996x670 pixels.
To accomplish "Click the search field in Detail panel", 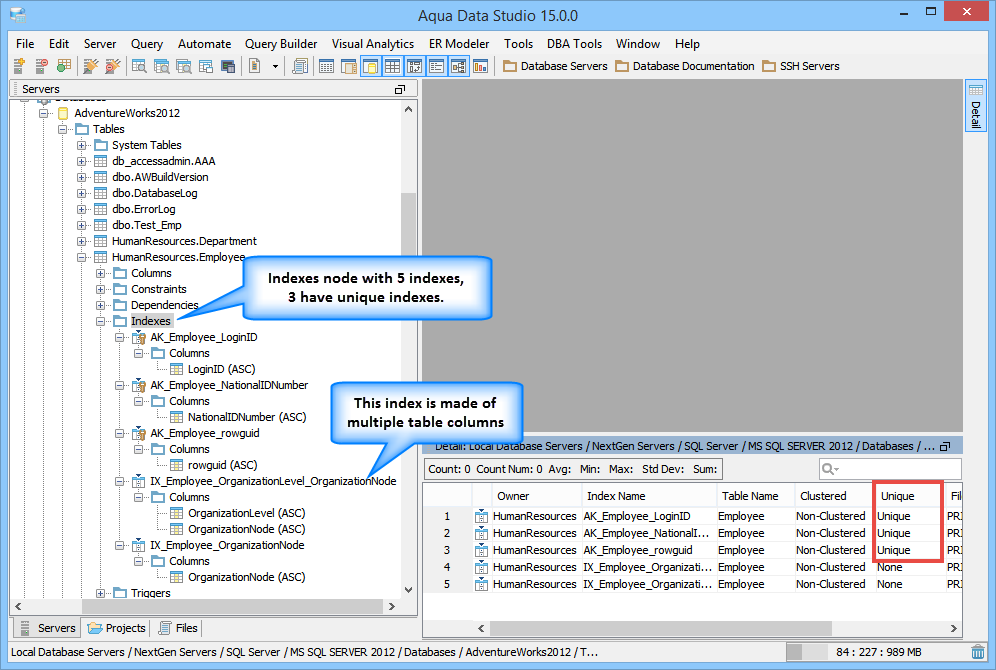I will 890,469.
